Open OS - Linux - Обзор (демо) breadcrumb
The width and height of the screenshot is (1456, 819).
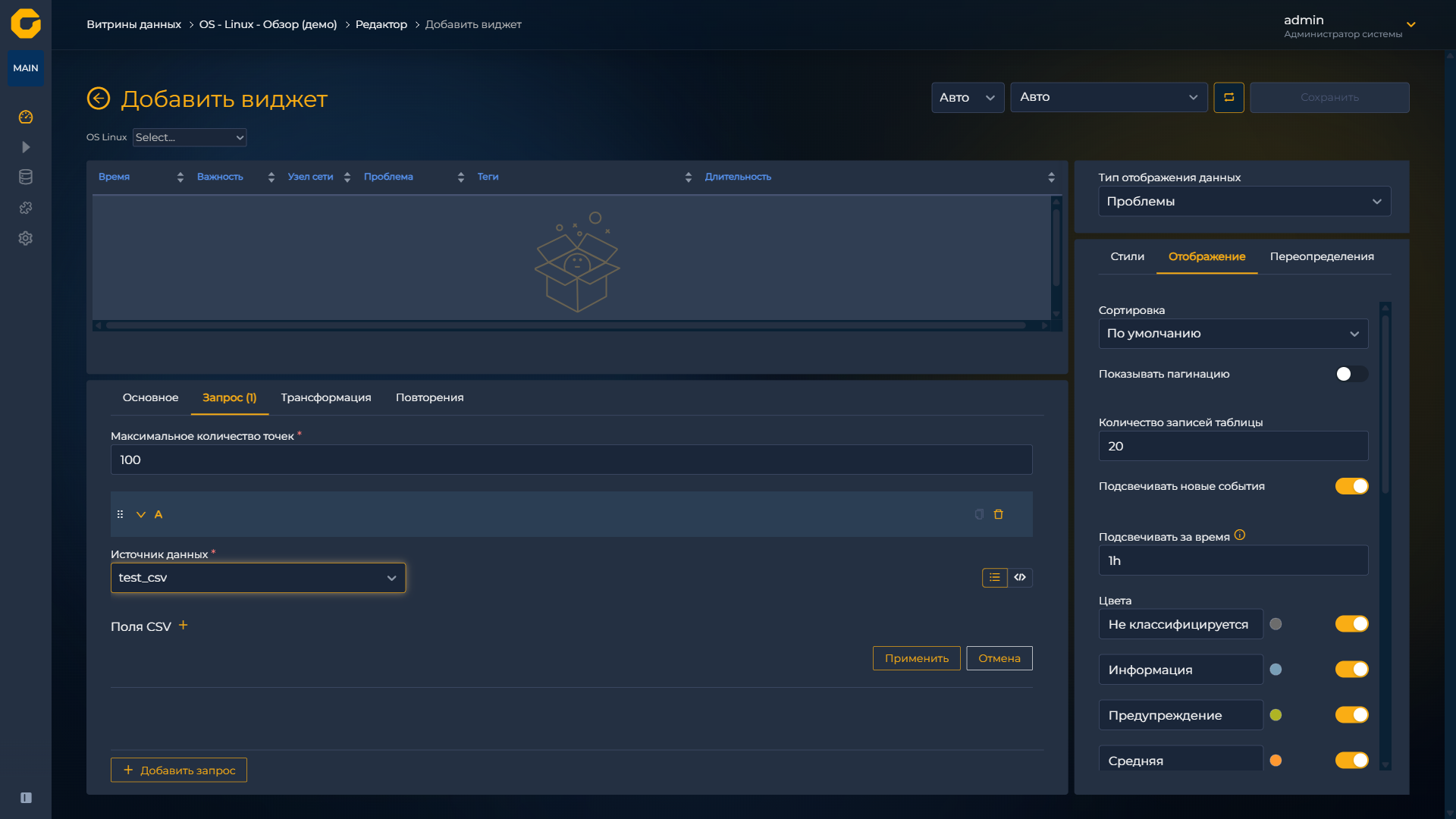[x=268, y=24]
